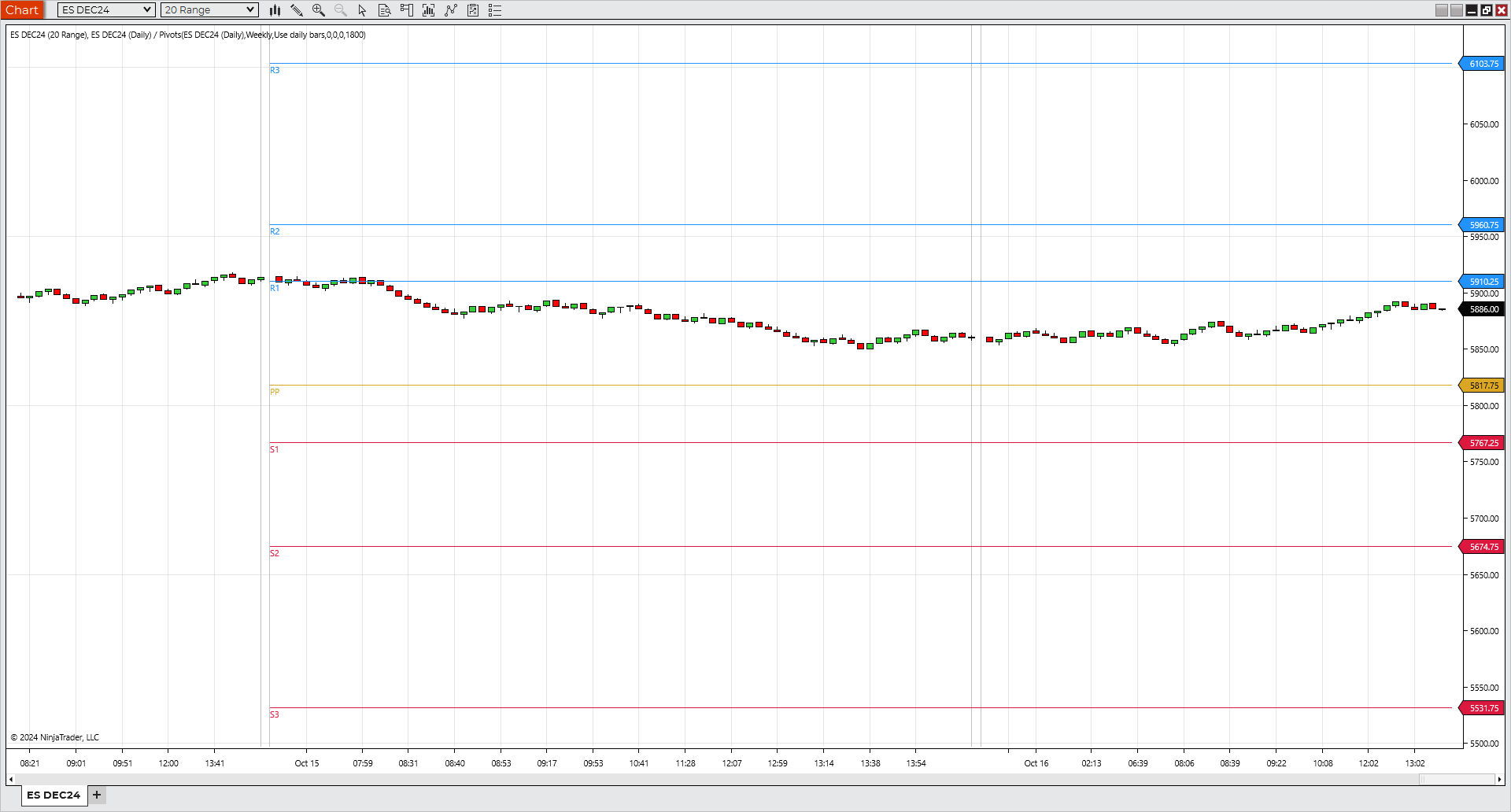Screen dimensions: 1511x812
Task: Click the zoom in magnifier icon
Action: pos(319,10)
